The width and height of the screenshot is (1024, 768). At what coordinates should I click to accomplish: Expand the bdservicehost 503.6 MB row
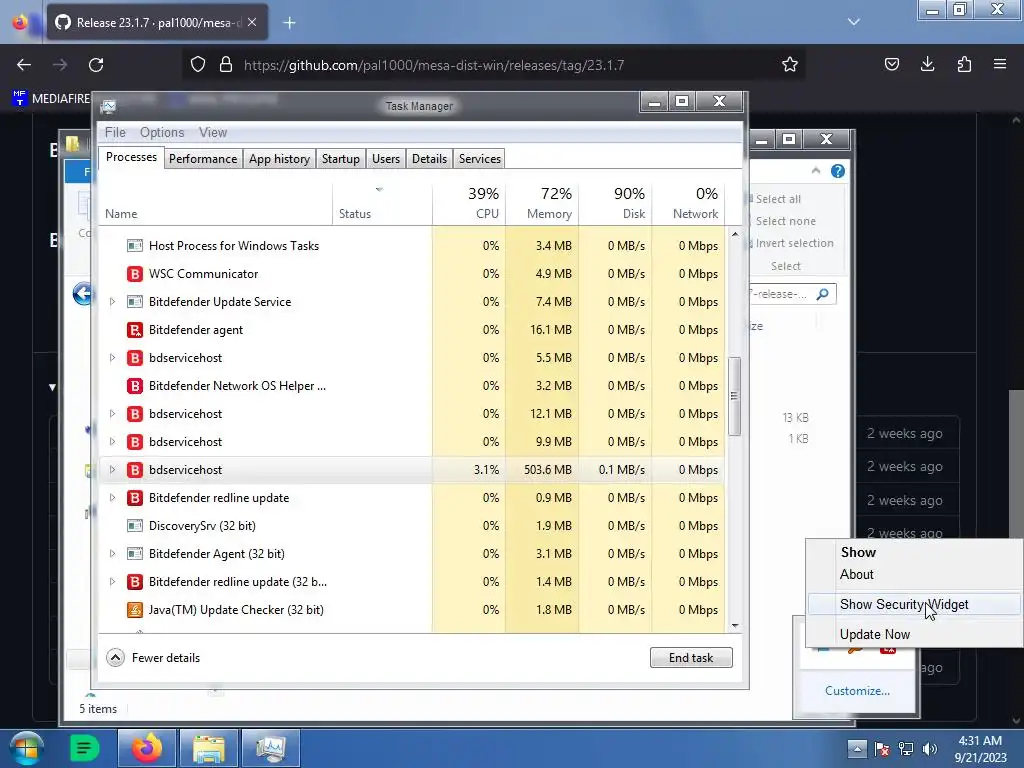click(x=112, y=470)
